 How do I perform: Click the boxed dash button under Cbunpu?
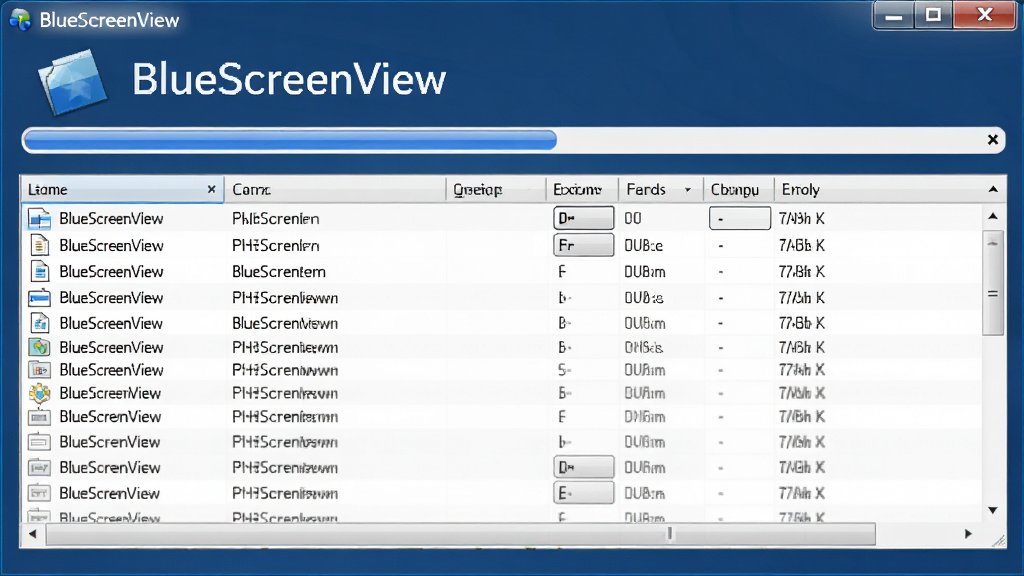click(739, 218)
